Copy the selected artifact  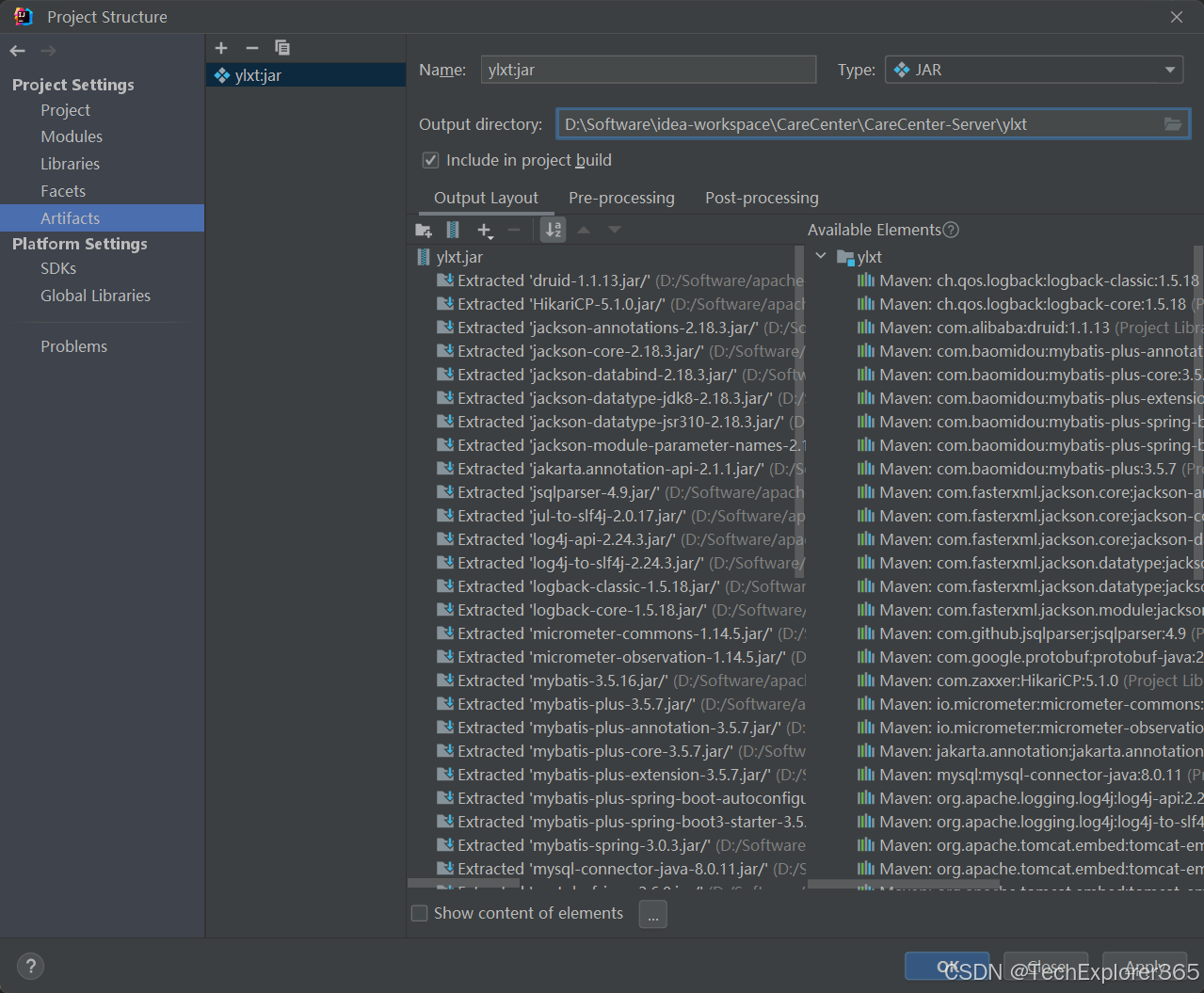282,48
